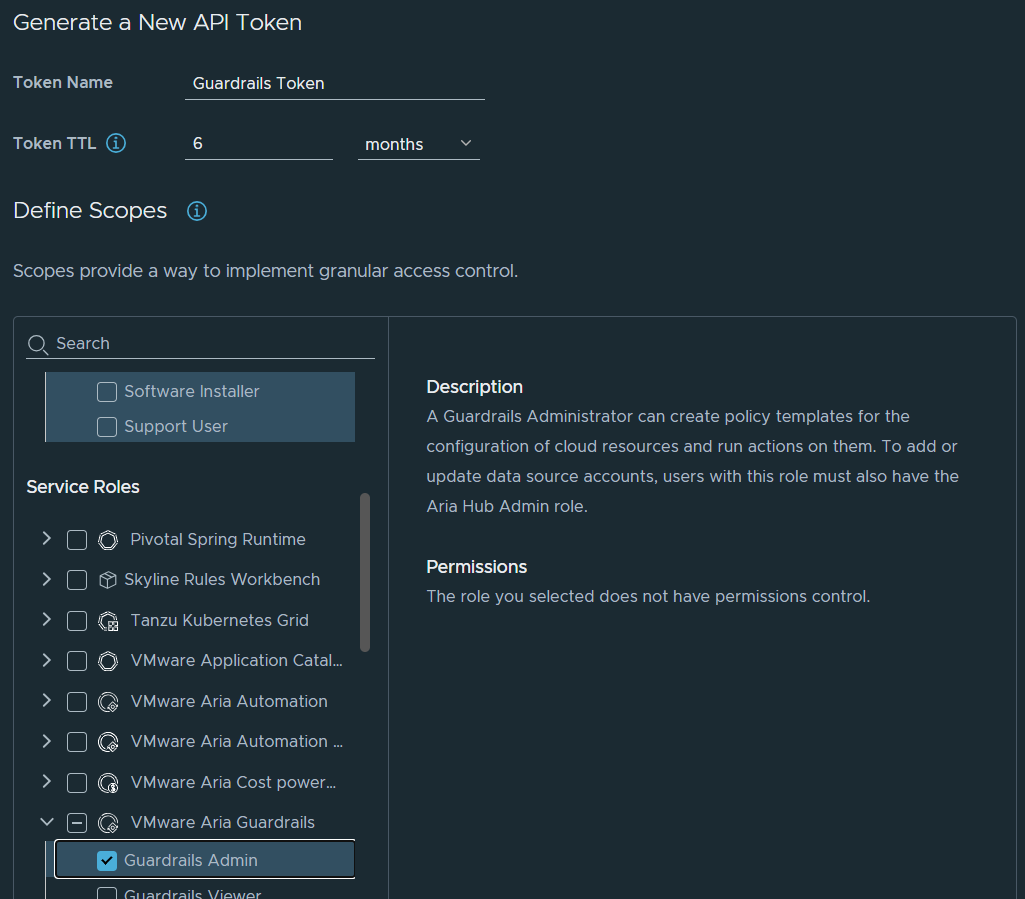Click the VMware Aria Guardrails icon

click(108, 823)
